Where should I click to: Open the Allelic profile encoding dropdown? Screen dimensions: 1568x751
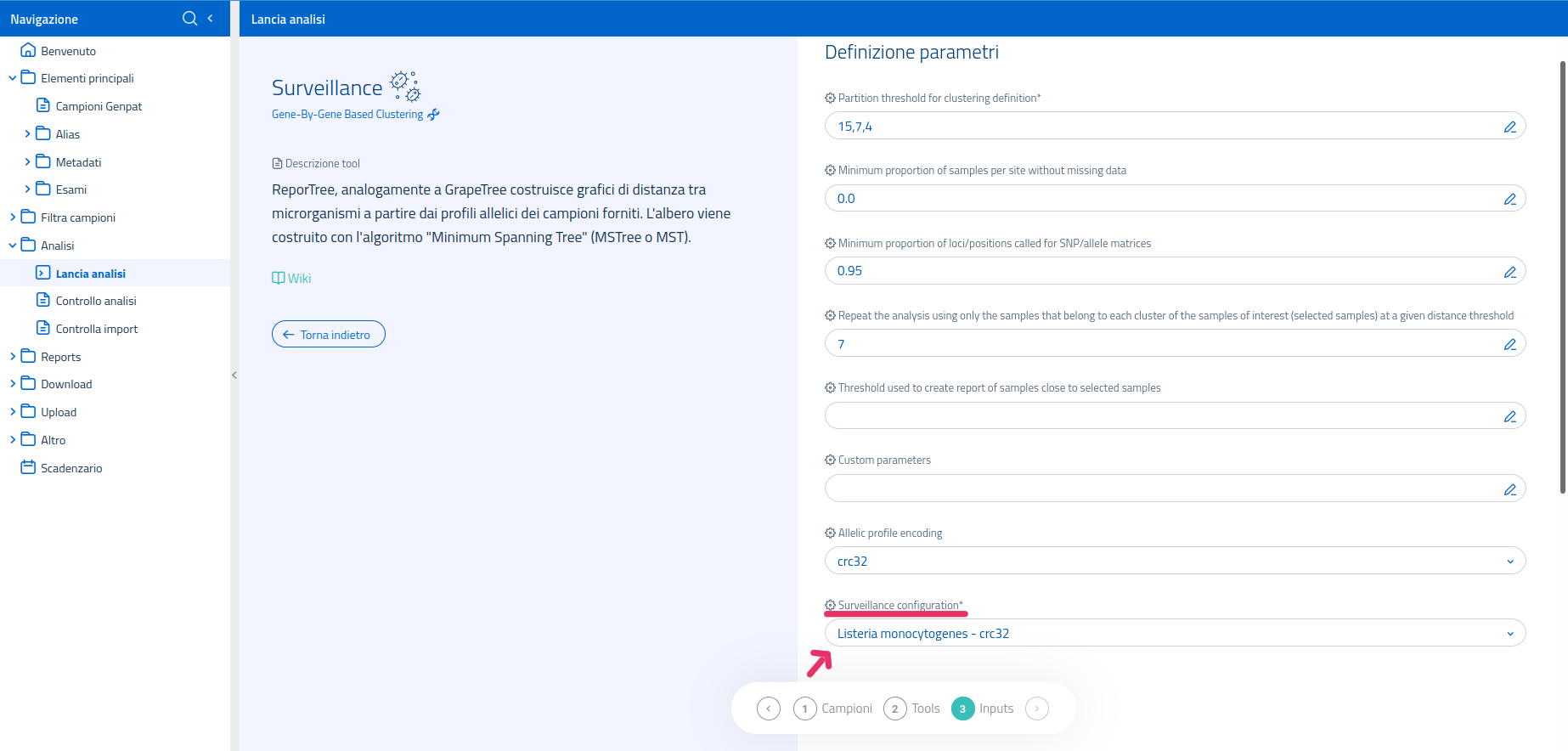tap(1174, 561)
